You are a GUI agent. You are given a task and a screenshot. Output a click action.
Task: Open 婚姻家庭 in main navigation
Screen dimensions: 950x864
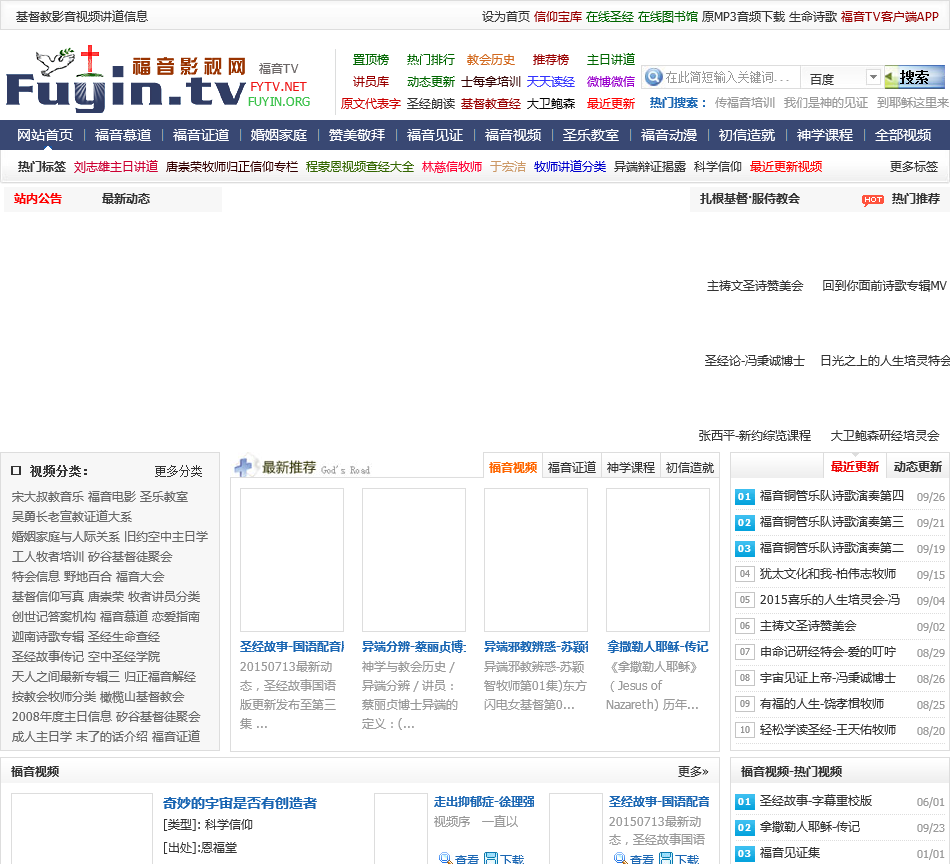point(279,135)
